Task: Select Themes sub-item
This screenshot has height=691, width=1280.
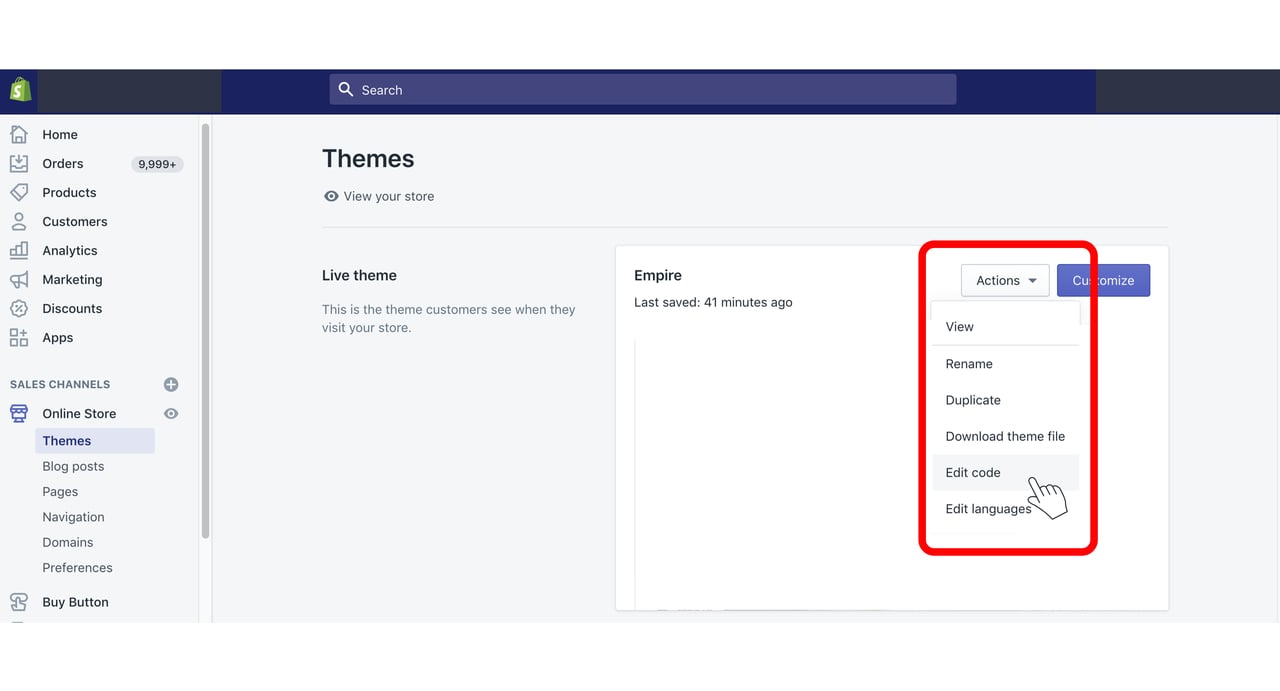Action: pyautogui.click(x=95, y=441)
